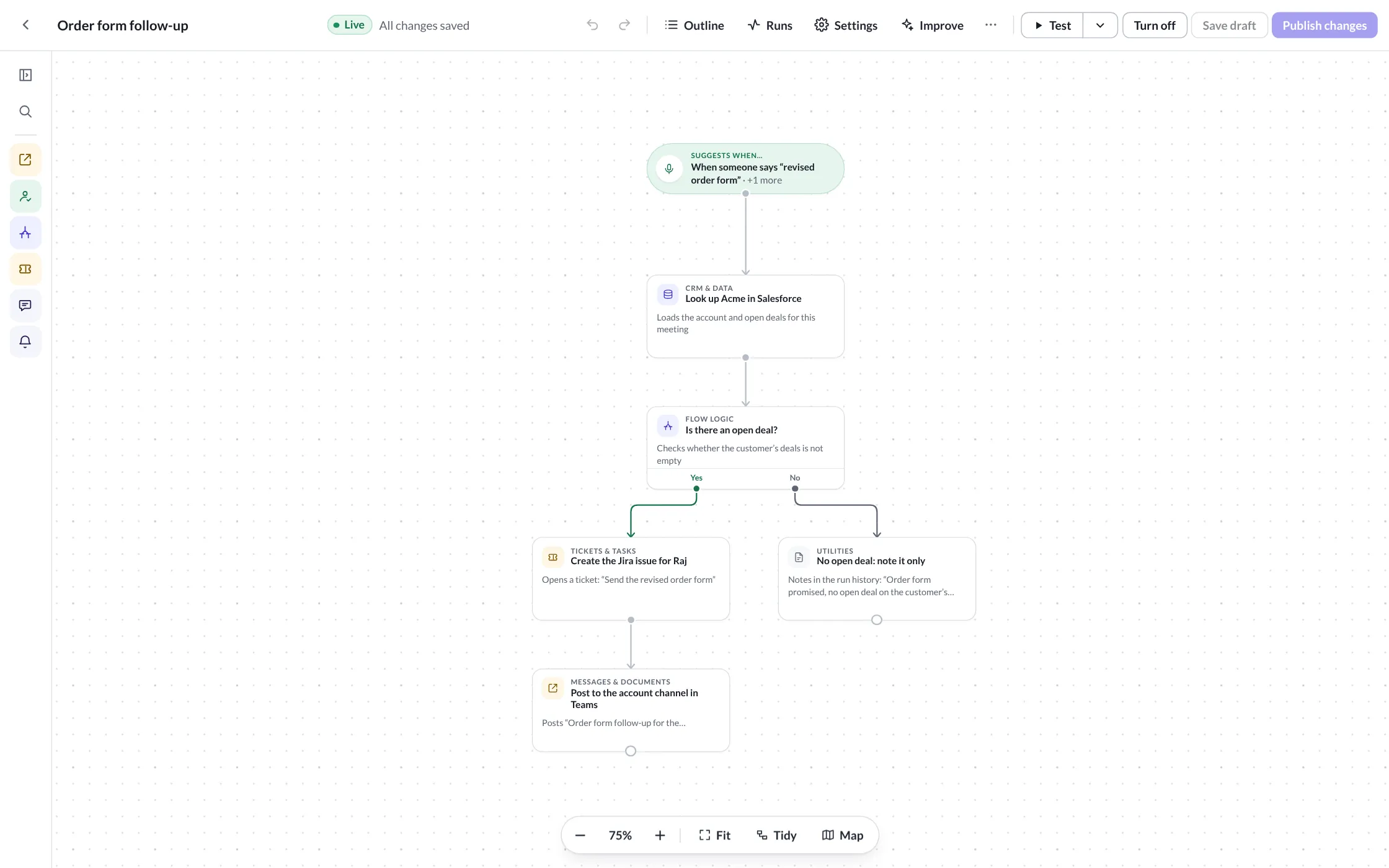Fit the canvas to view

(714, 836)
